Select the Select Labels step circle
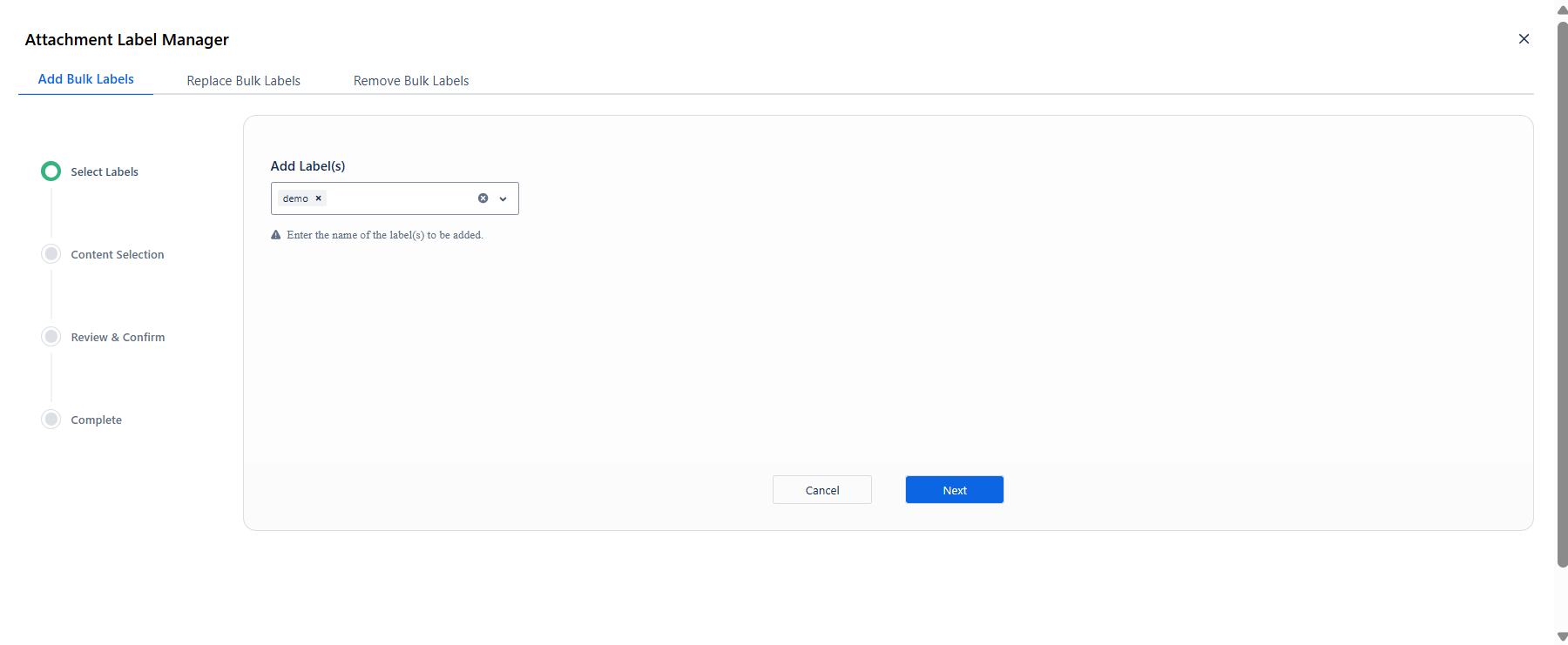Screen dimensions: 1568x645 pyautogui.click(x=51, y=171)
